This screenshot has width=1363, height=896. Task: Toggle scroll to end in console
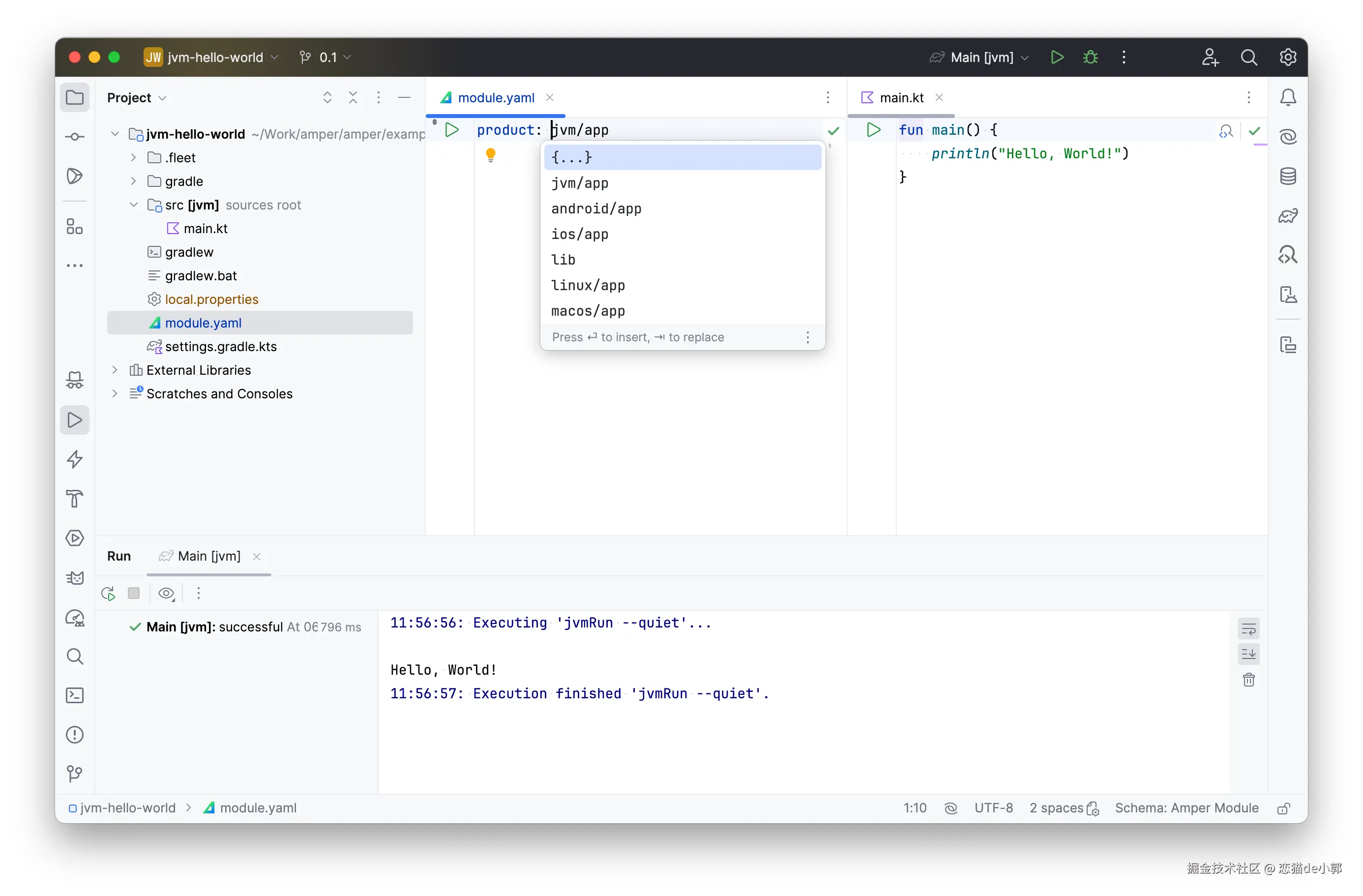coord(1248,654)
